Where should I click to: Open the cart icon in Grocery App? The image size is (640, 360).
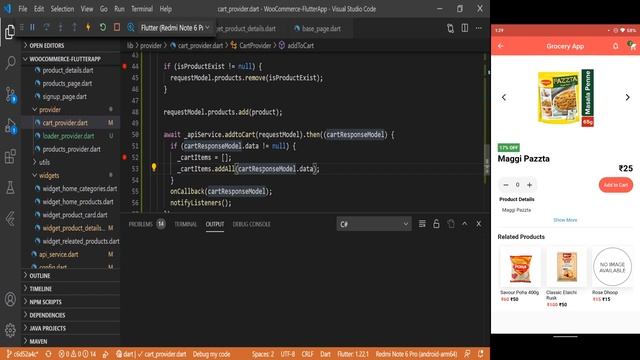click(x=632, y=45)
